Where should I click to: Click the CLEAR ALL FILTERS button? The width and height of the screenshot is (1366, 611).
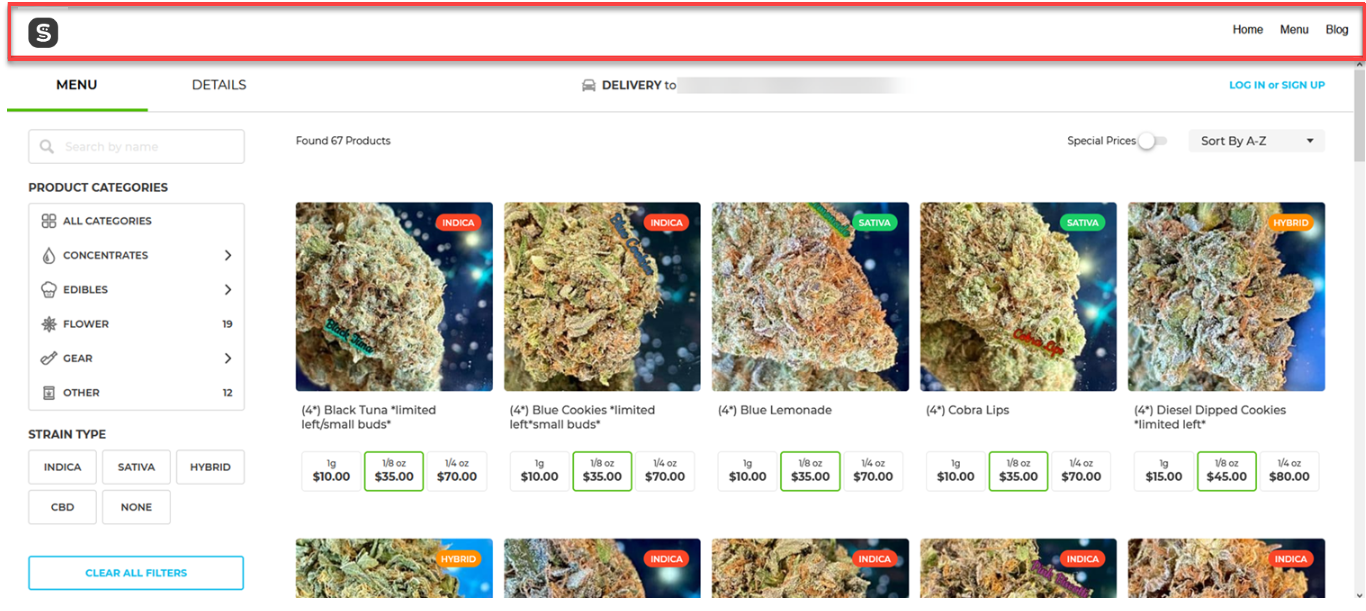pyautogui.click(x=136, y=573)
